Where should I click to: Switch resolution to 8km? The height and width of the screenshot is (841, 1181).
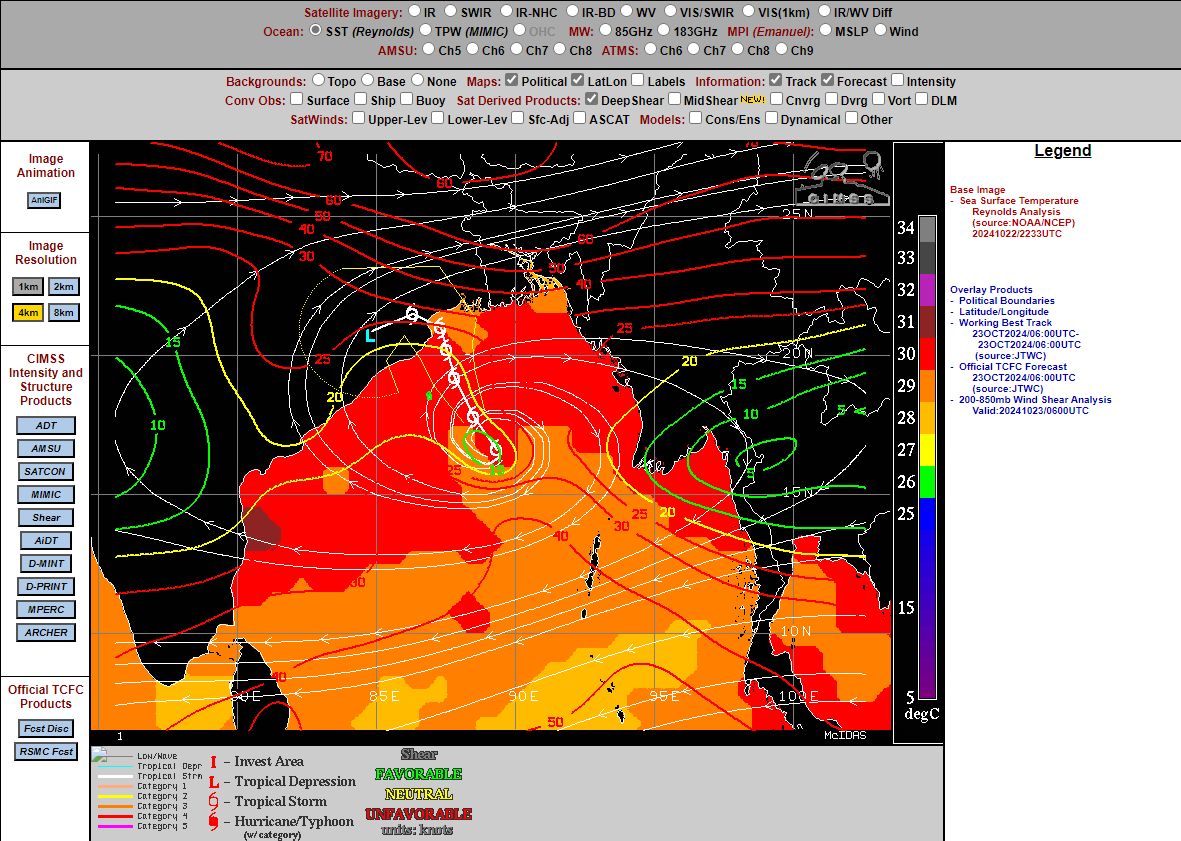click(63, 312)
